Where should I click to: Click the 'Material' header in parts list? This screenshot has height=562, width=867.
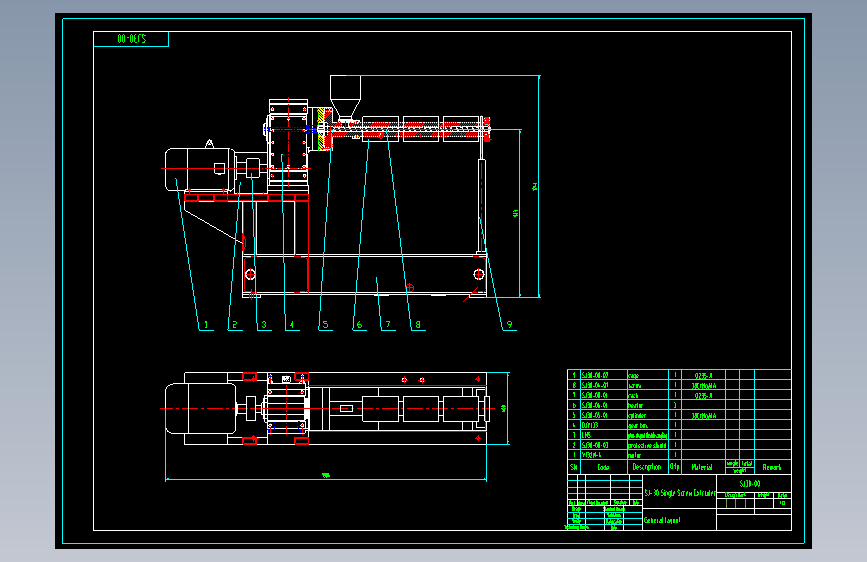(x=702, y=467)
